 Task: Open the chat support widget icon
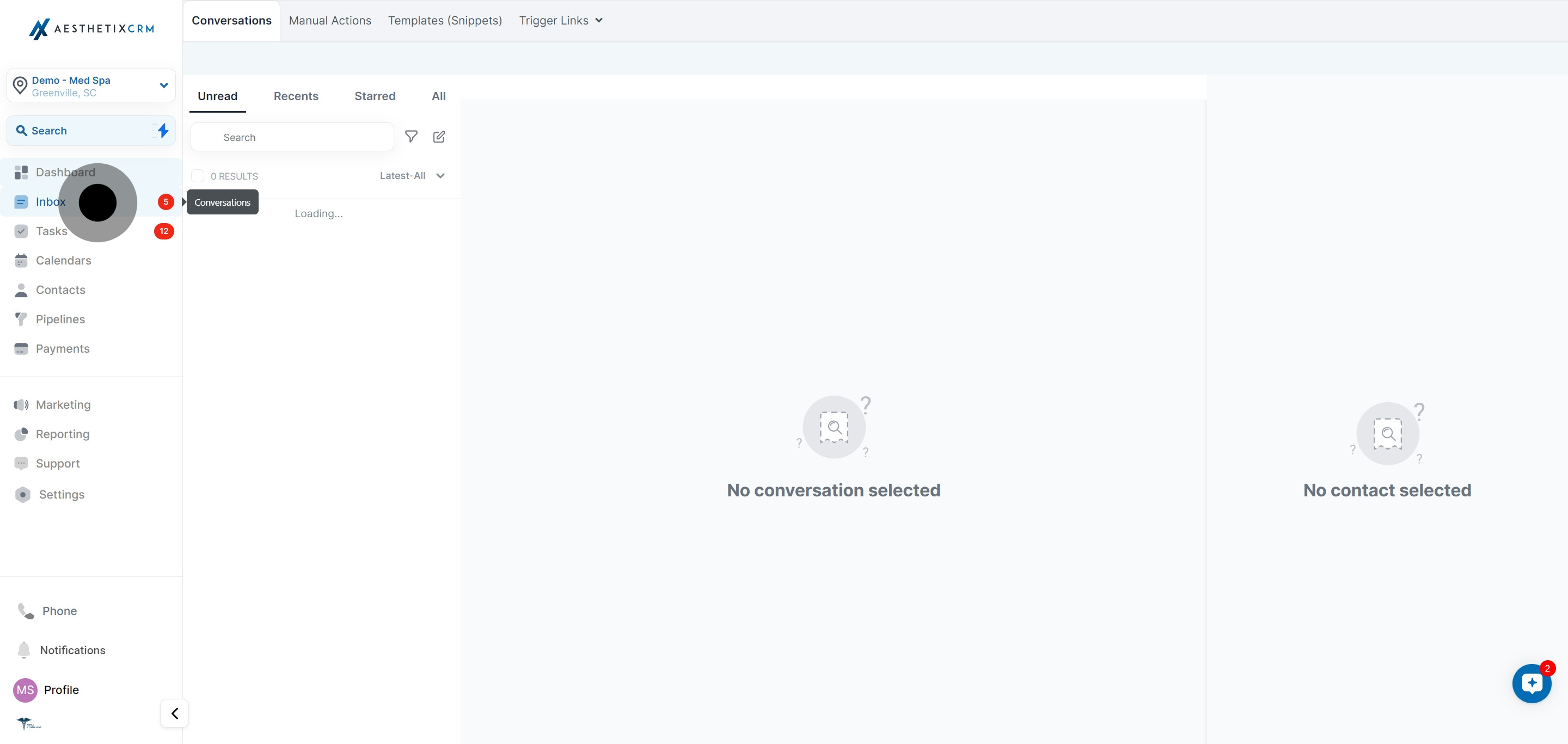[x=1532, y=683]
